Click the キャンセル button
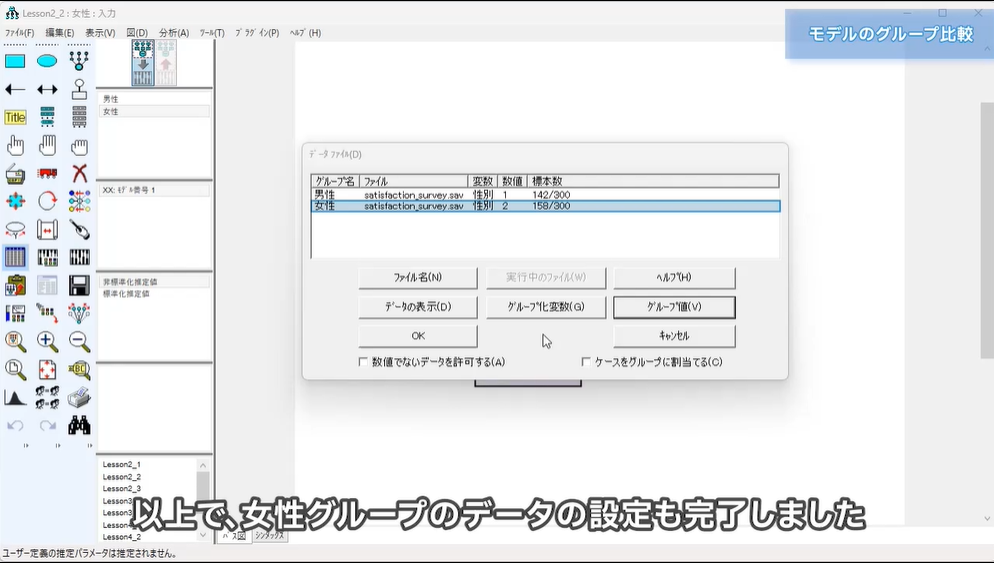994x563 pixels. 674,336
